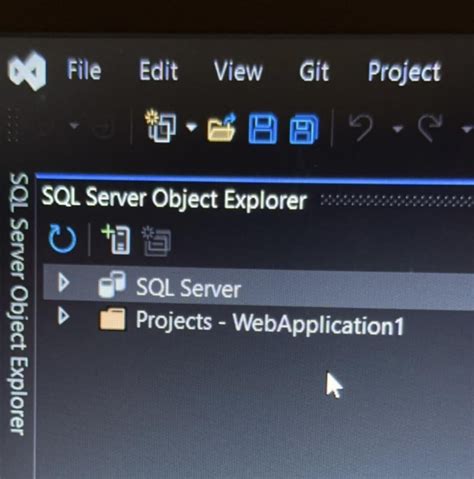Click the Save All toolbar icon
474x479 pixels.
[x=304, y=129]
